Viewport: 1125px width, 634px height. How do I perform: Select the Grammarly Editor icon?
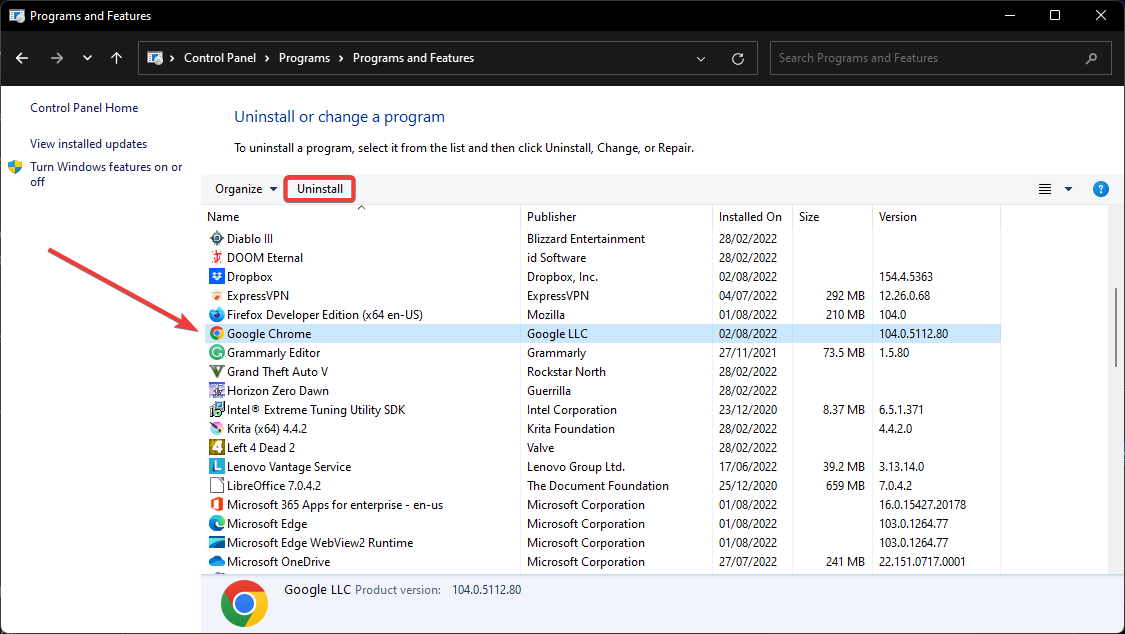click(217, 352)
